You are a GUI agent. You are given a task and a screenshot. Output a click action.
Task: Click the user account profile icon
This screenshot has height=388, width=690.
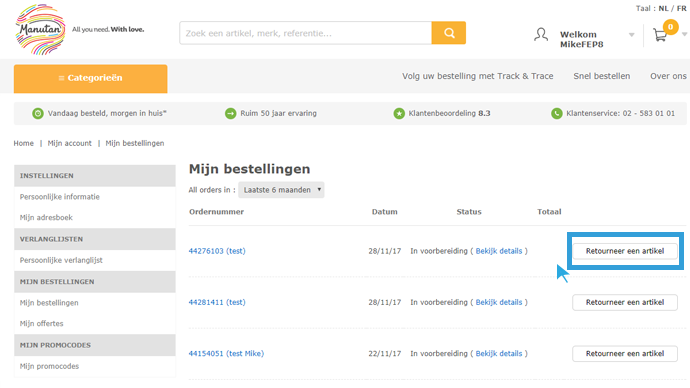tap(541, 35)
